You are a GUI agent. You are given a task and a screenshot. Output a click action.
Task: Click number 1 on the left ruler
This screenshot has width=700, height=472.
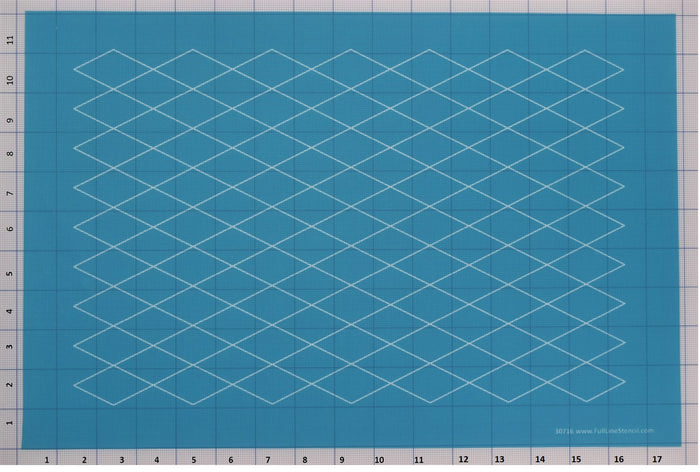click(x=10, y=424)
